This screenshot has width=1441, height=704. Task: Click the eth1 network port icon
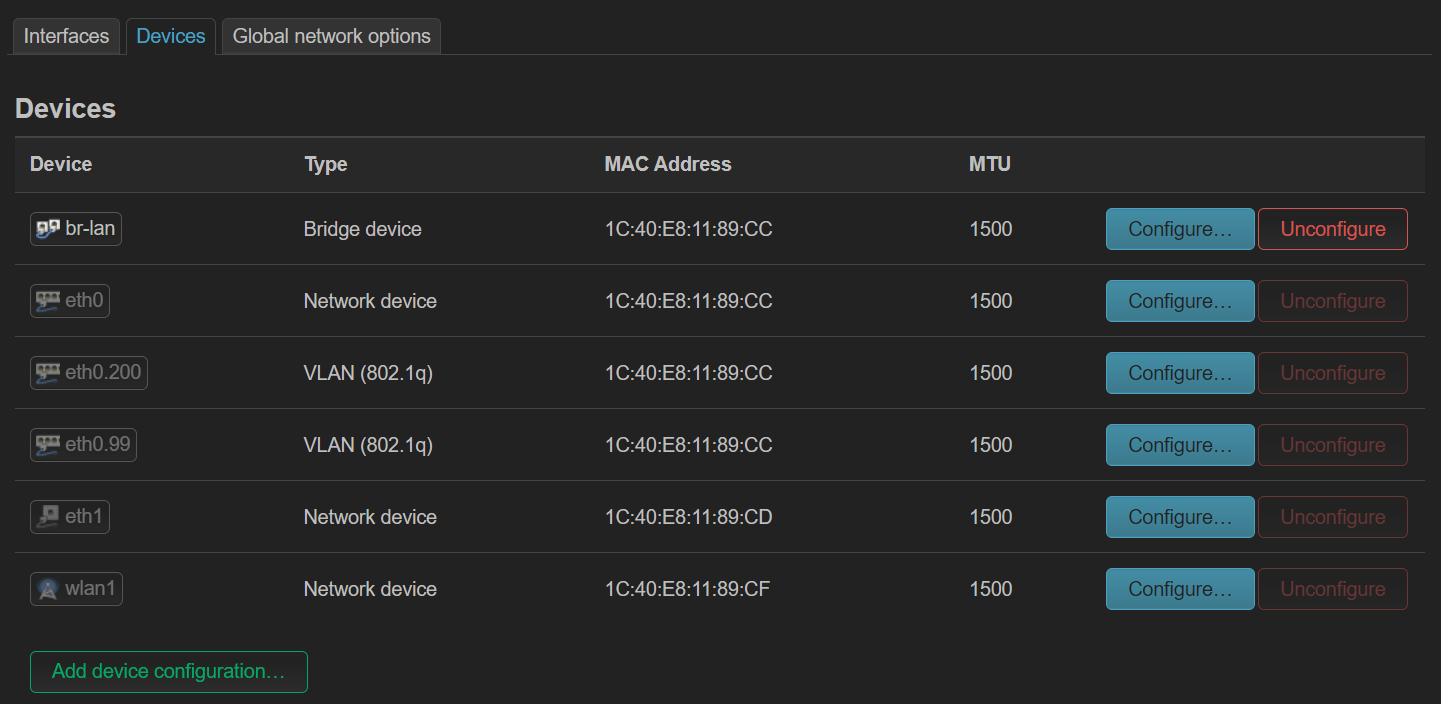(48, 517)
